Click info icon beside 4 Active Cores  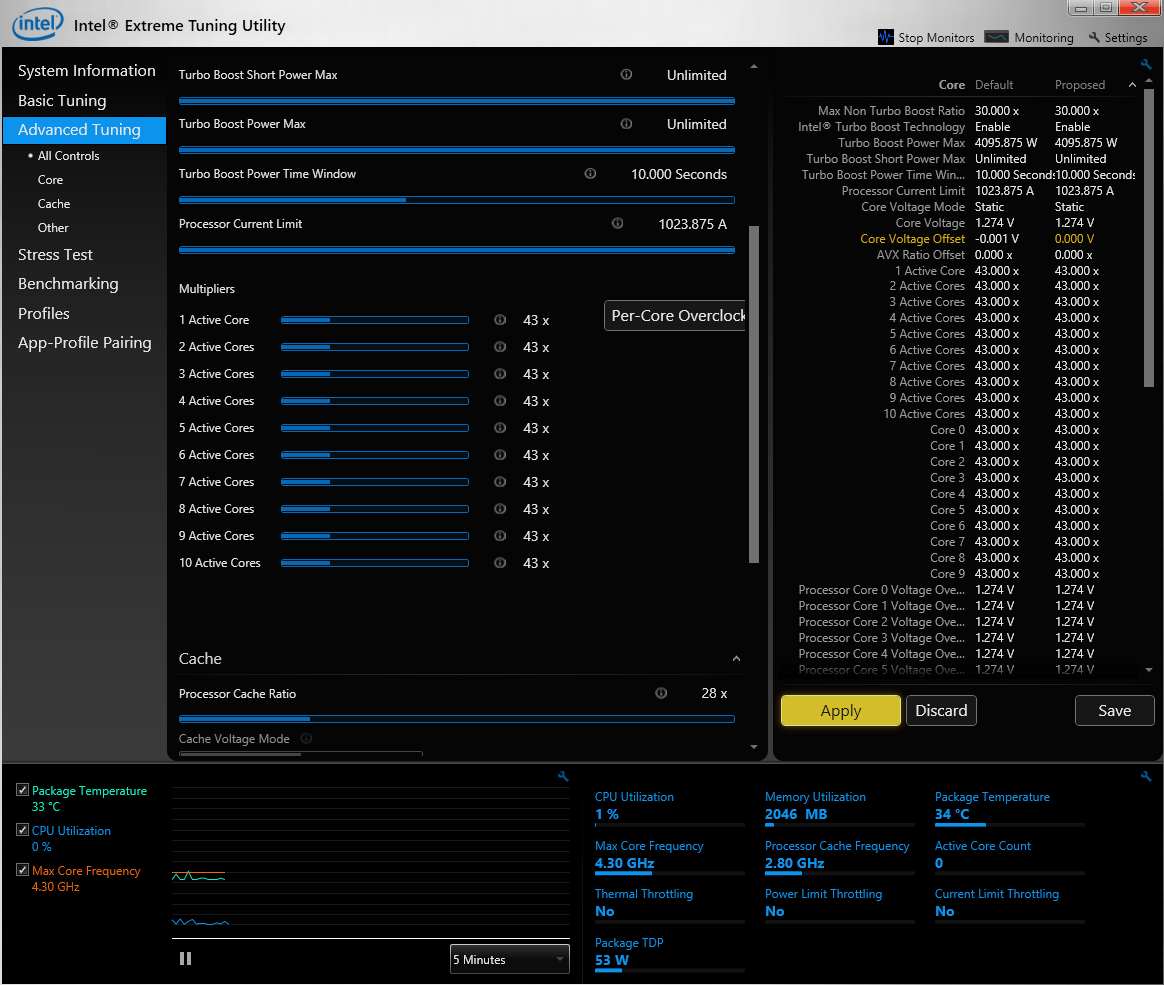click(x=500, y=401)
